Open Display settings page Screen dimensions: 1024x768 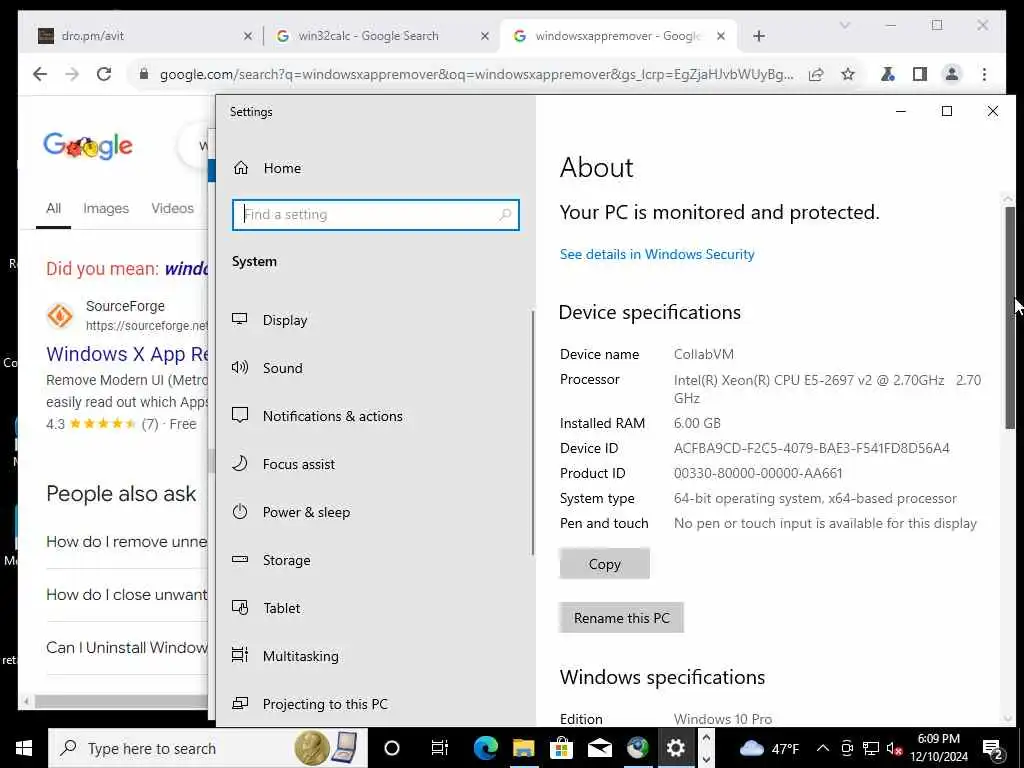pyautogui.click(x=285, y=320)
